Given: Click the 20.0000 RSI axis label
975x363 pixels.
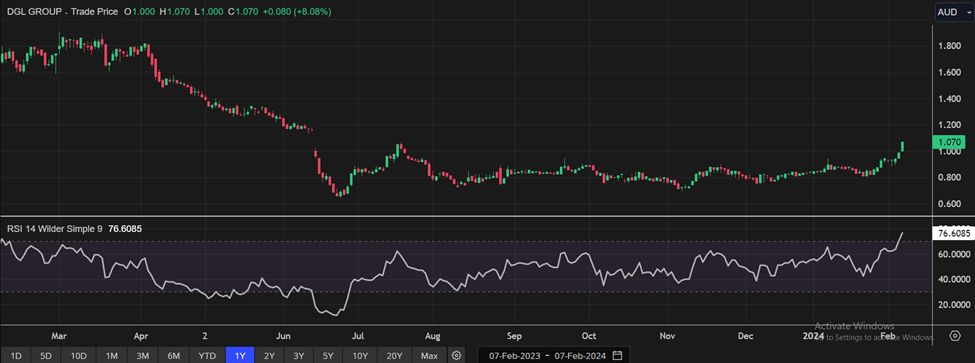Looking at the screenshot, I should click(953, 305).
